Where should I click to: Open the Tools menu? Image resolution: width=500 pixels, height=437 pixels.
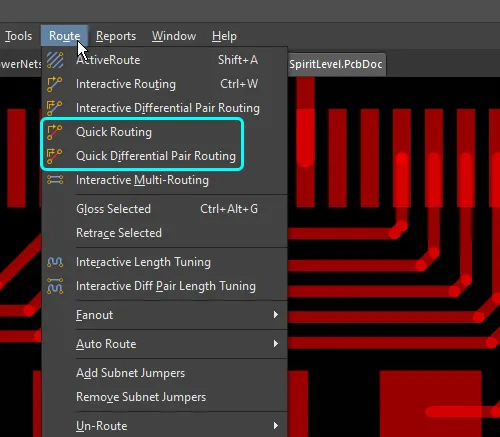pos(18,36)
